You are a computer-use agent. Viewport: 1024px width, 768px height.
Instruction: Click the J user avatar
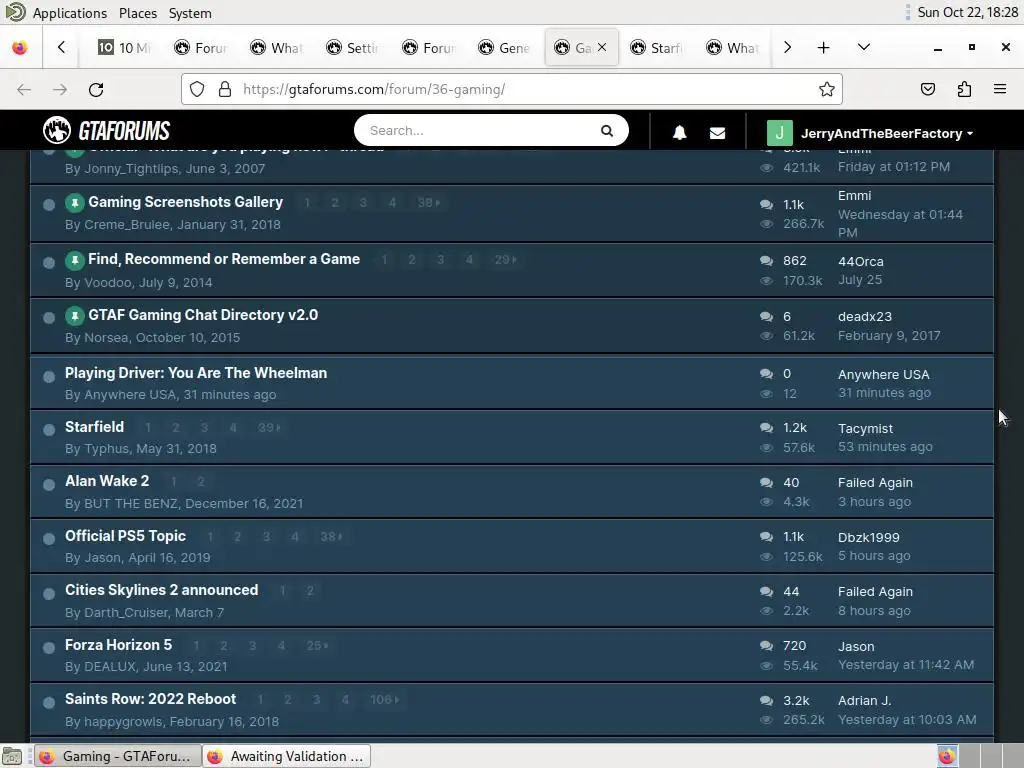pos(779,133)
